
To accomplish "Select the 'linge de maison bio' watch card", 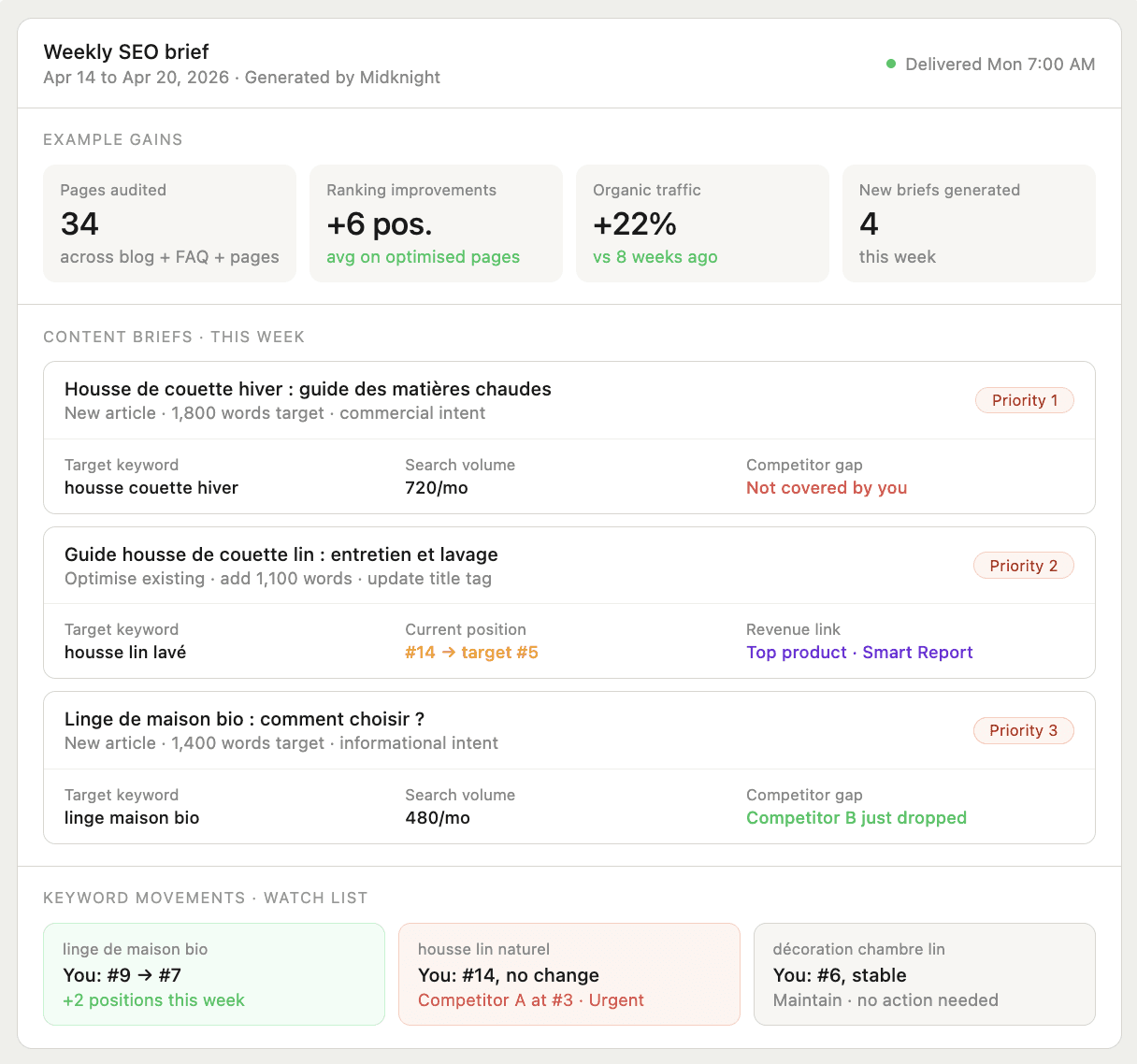I will tap(213, 974).
